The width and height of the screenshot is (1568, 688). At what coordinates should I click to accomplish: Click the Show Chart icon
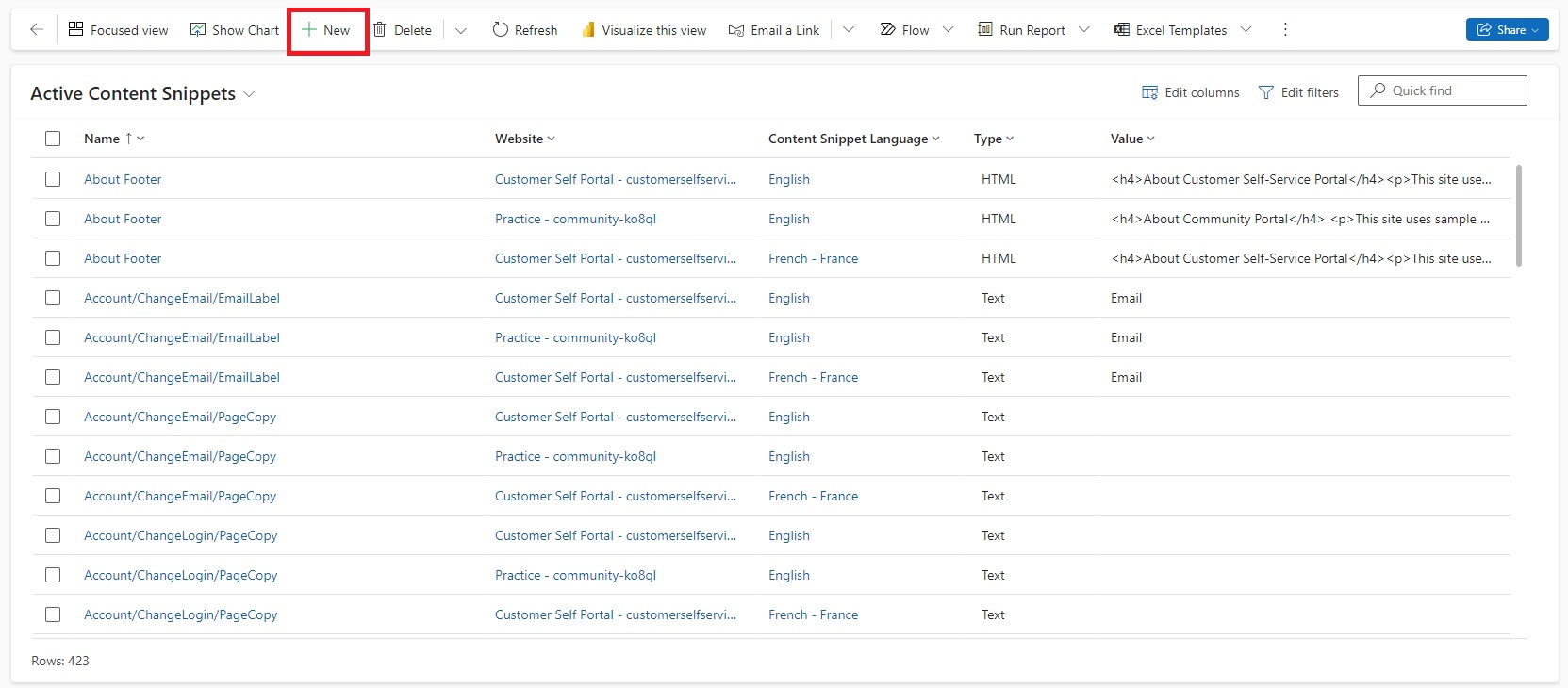[x=198, y=30]
